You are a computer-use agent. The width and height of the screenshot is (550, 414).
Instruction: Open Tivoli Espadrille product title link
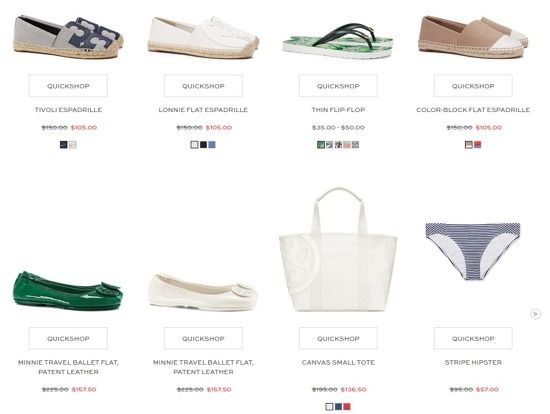68,110
